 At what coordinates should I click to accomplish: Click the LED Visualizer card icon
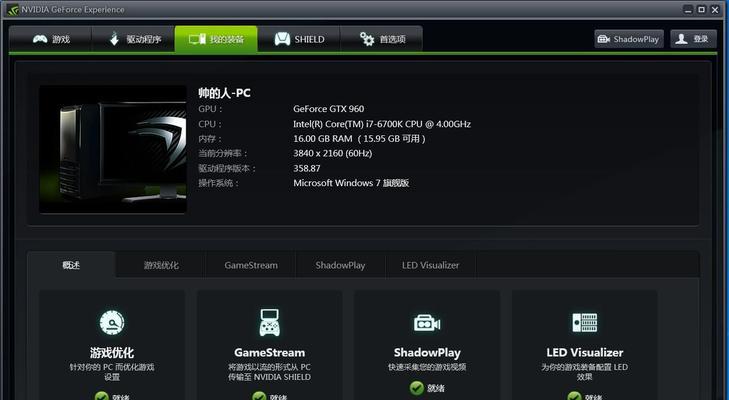(x=585, y=322)
